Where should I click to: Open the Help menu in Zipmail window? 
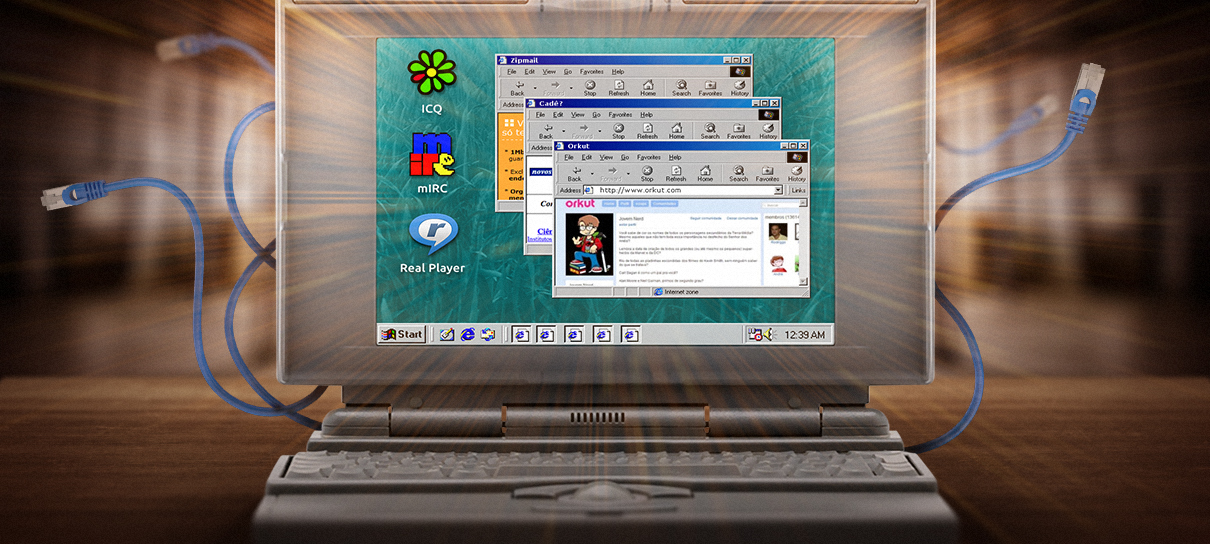[618, 72]
